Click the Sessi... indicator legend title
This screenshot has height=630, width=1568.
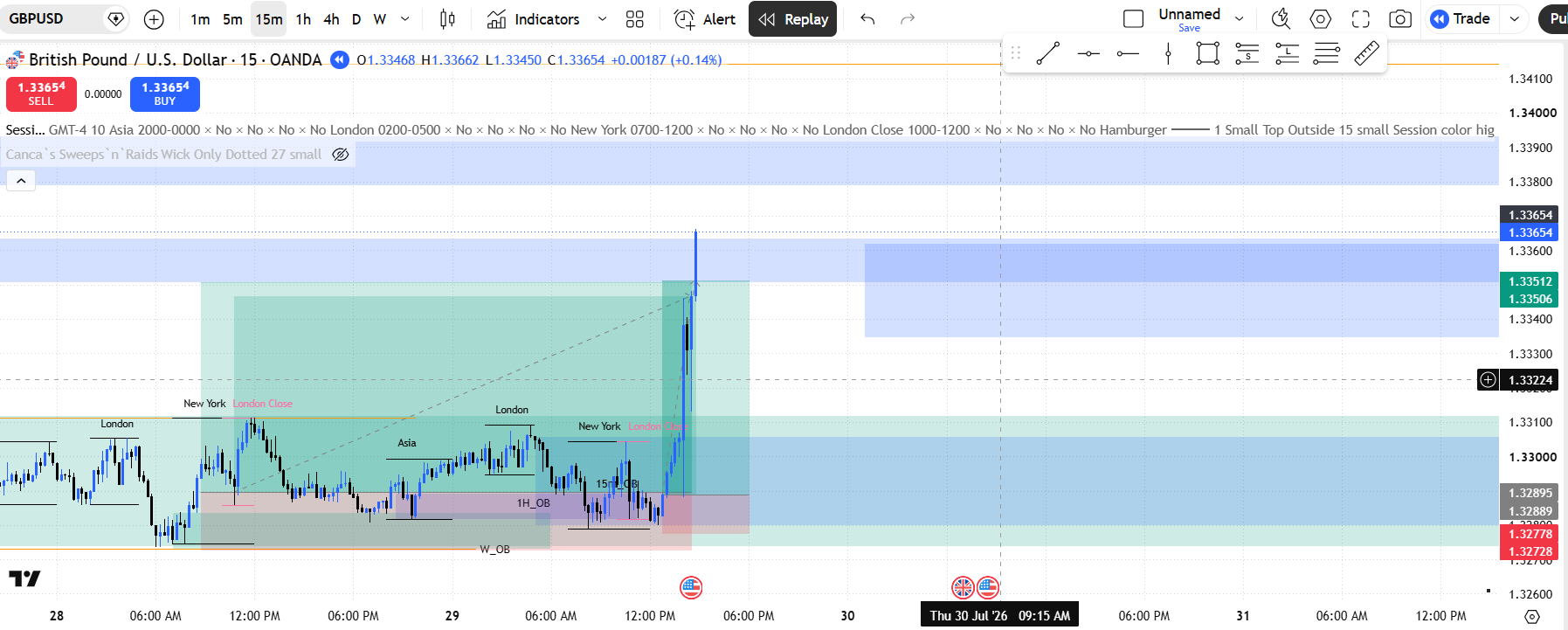pos(24,129)
